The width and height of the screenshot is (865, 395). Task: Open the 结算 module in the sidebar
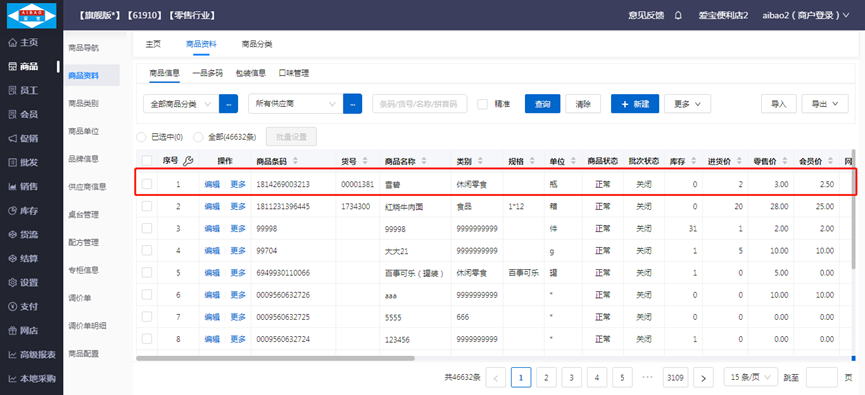coord(23,259)
